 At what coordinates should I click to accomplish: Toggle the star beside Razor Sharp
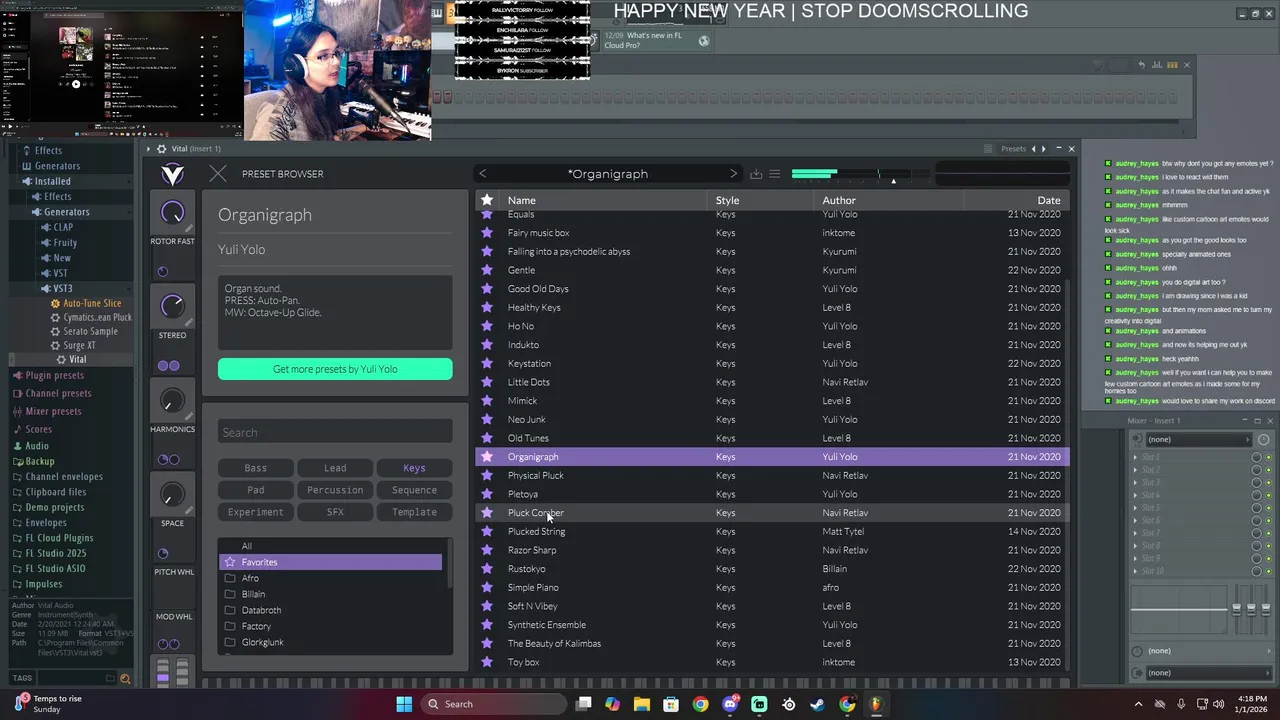pyautogui.click(x=487, y=550)
